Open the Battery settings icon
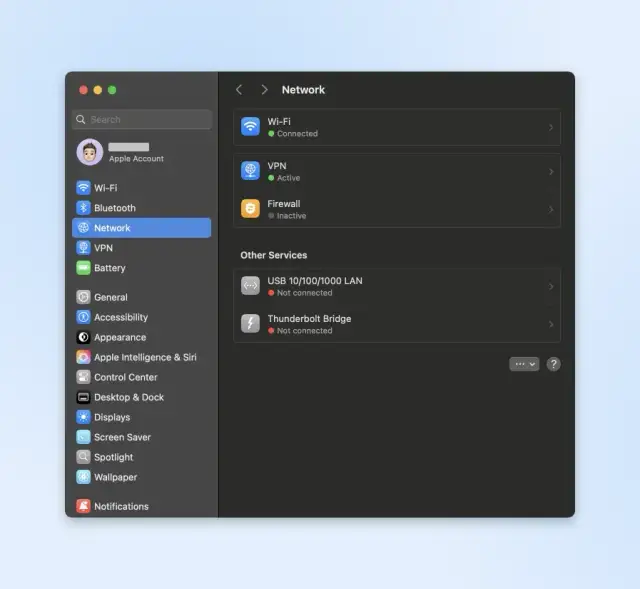This screenshot has height=589, width=640. 83,268
